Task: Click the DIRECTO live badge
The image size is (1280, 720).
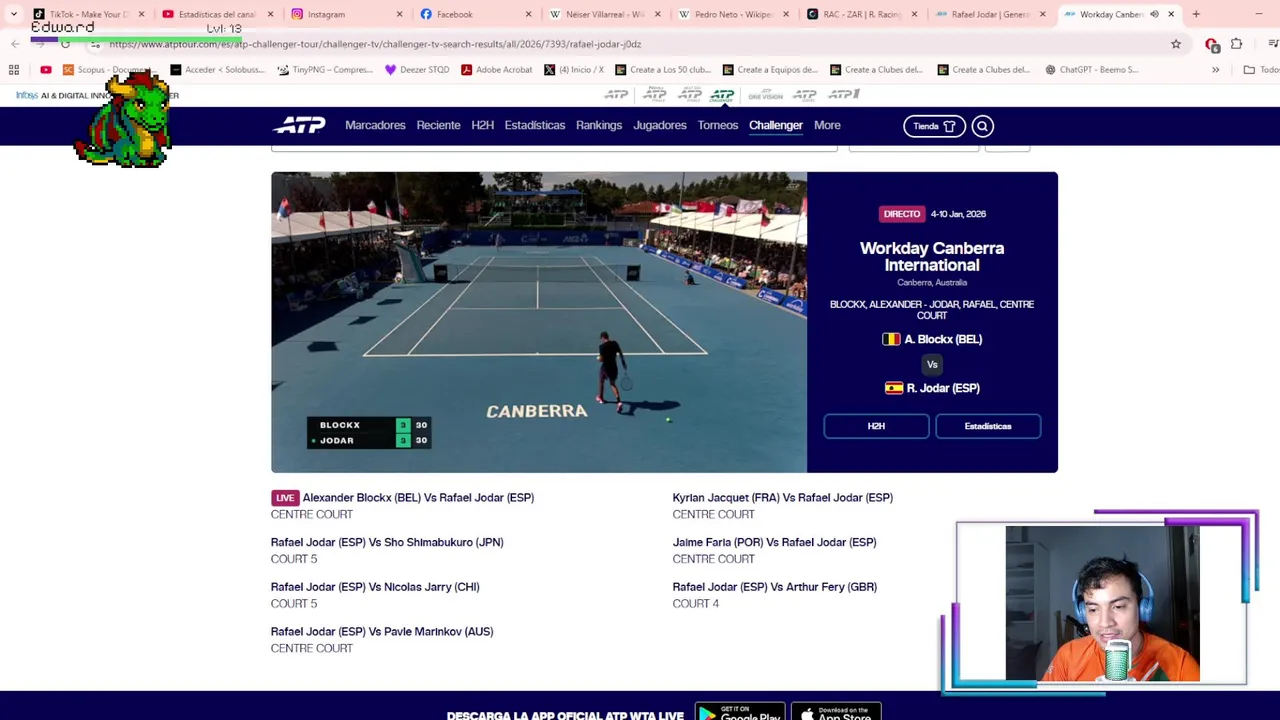Action: click(901, 214)
